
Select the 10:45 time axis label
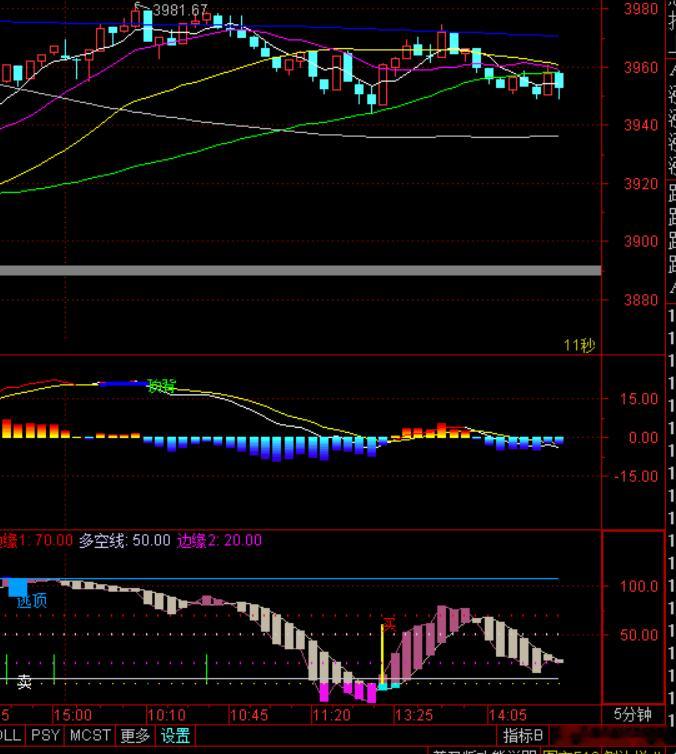click(x=249, y=715)
